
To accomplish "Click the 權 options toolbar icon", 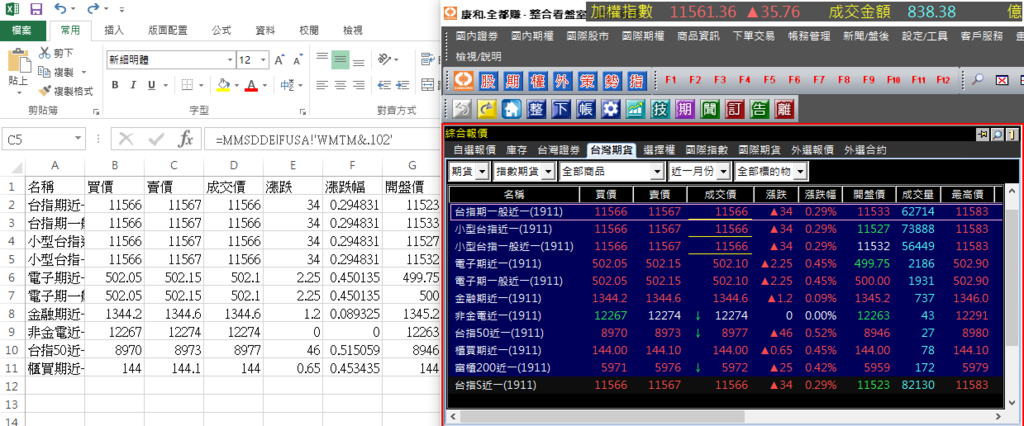I will (x=537, y=80).
